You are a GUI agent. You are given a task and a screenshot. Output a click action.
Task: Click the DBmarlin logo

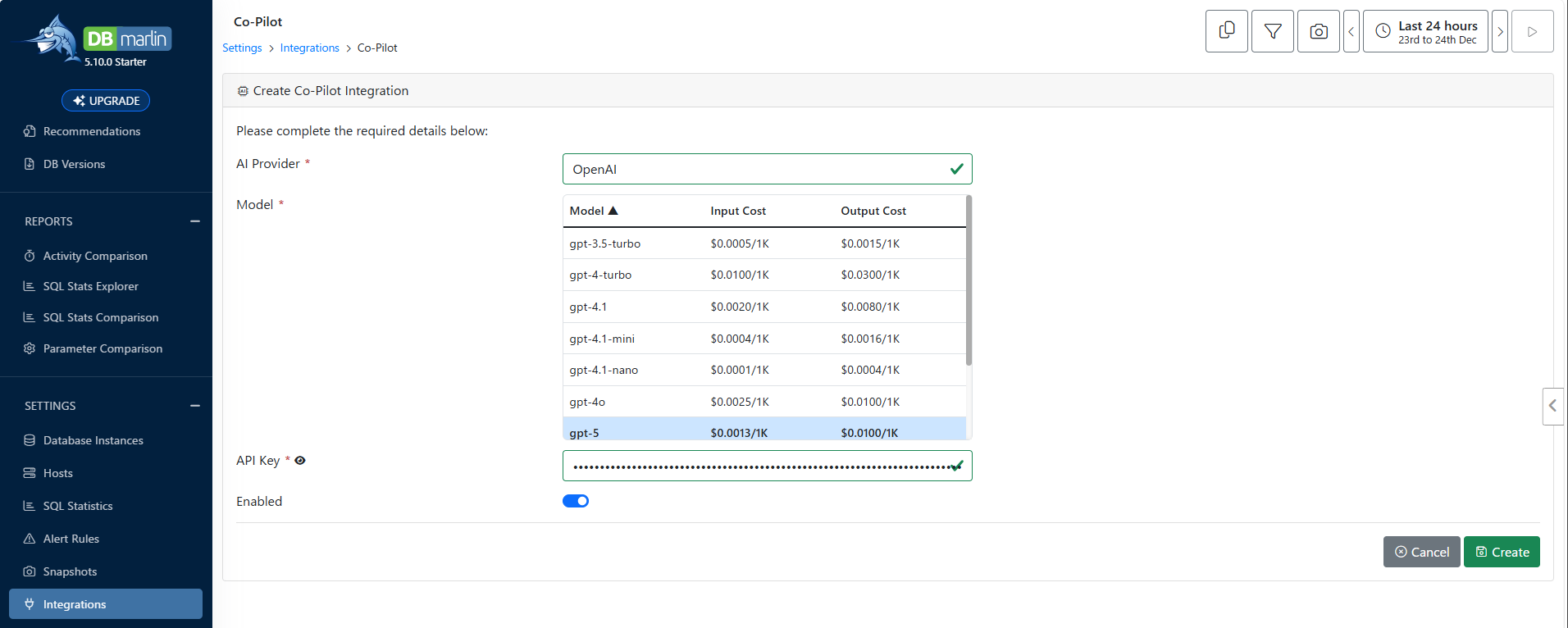[x=94, y=40]
